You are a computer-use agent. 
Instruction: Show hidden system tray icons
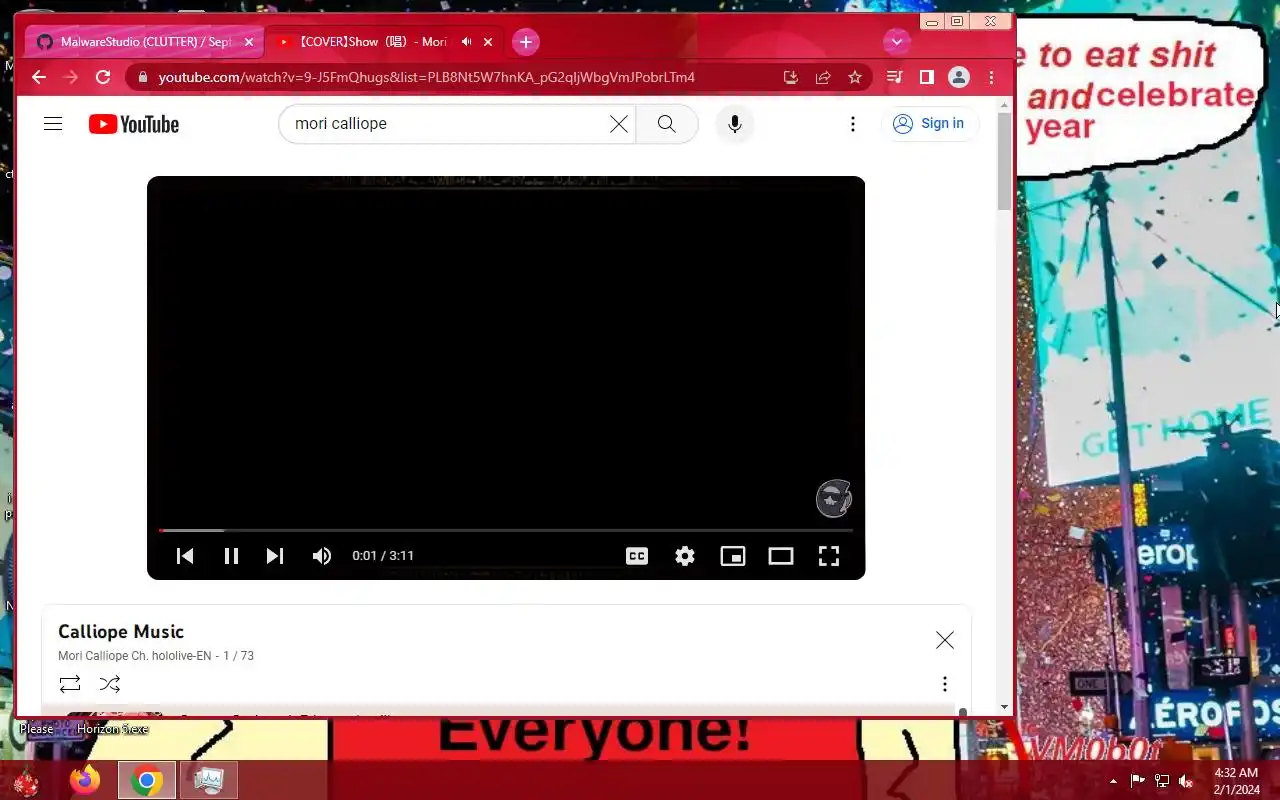pos(1114,781)
